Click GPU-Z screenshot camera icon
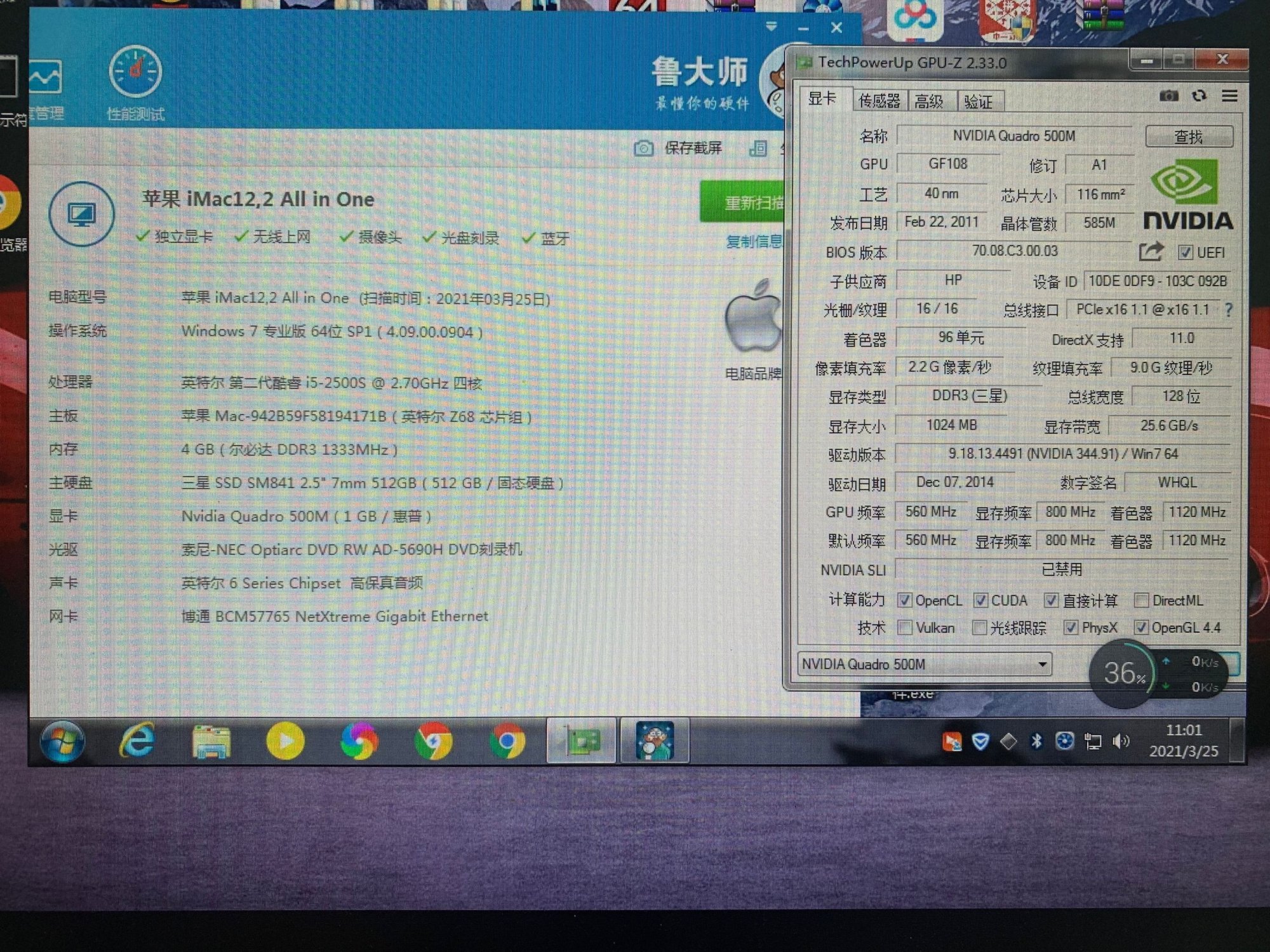 pos(1168,96)
